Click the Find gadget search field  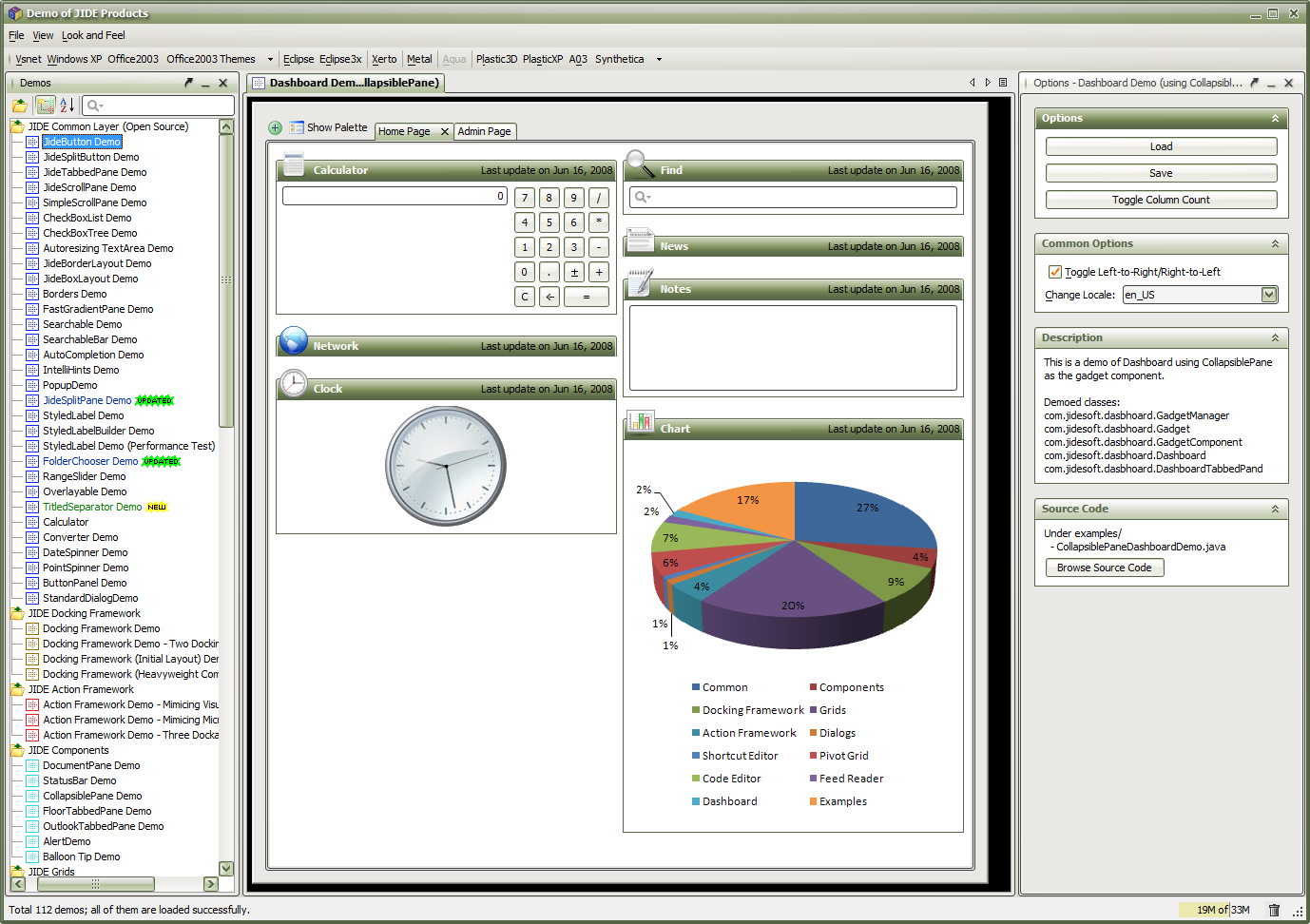point(793,197)
